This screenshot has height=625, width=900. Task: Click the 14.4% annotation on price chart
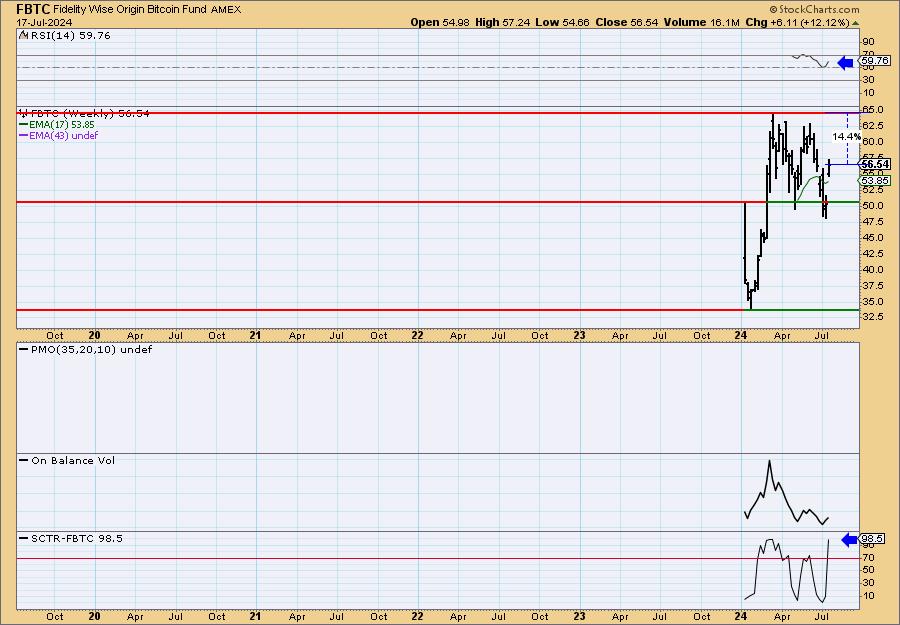click(x=847, y=137)
